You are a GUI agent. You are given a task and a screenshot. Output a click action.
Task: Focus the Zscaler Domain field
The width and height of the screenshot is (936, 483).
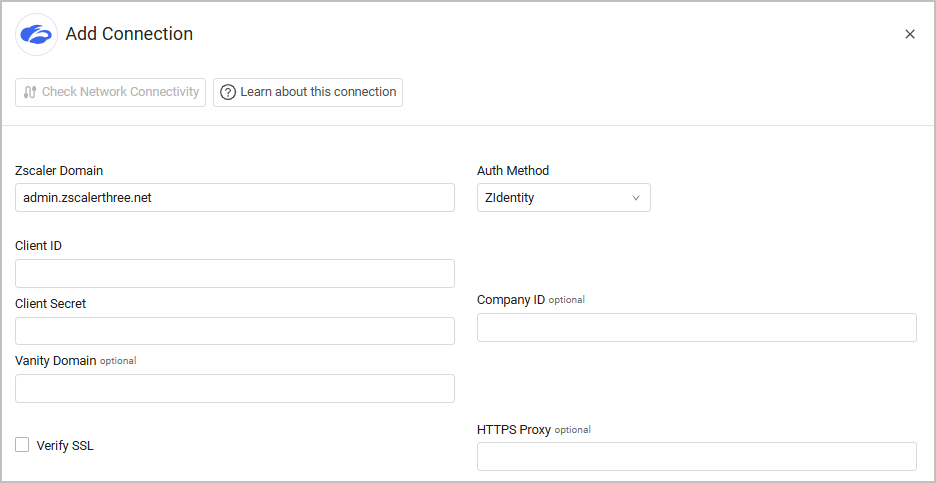pos(235,198)
